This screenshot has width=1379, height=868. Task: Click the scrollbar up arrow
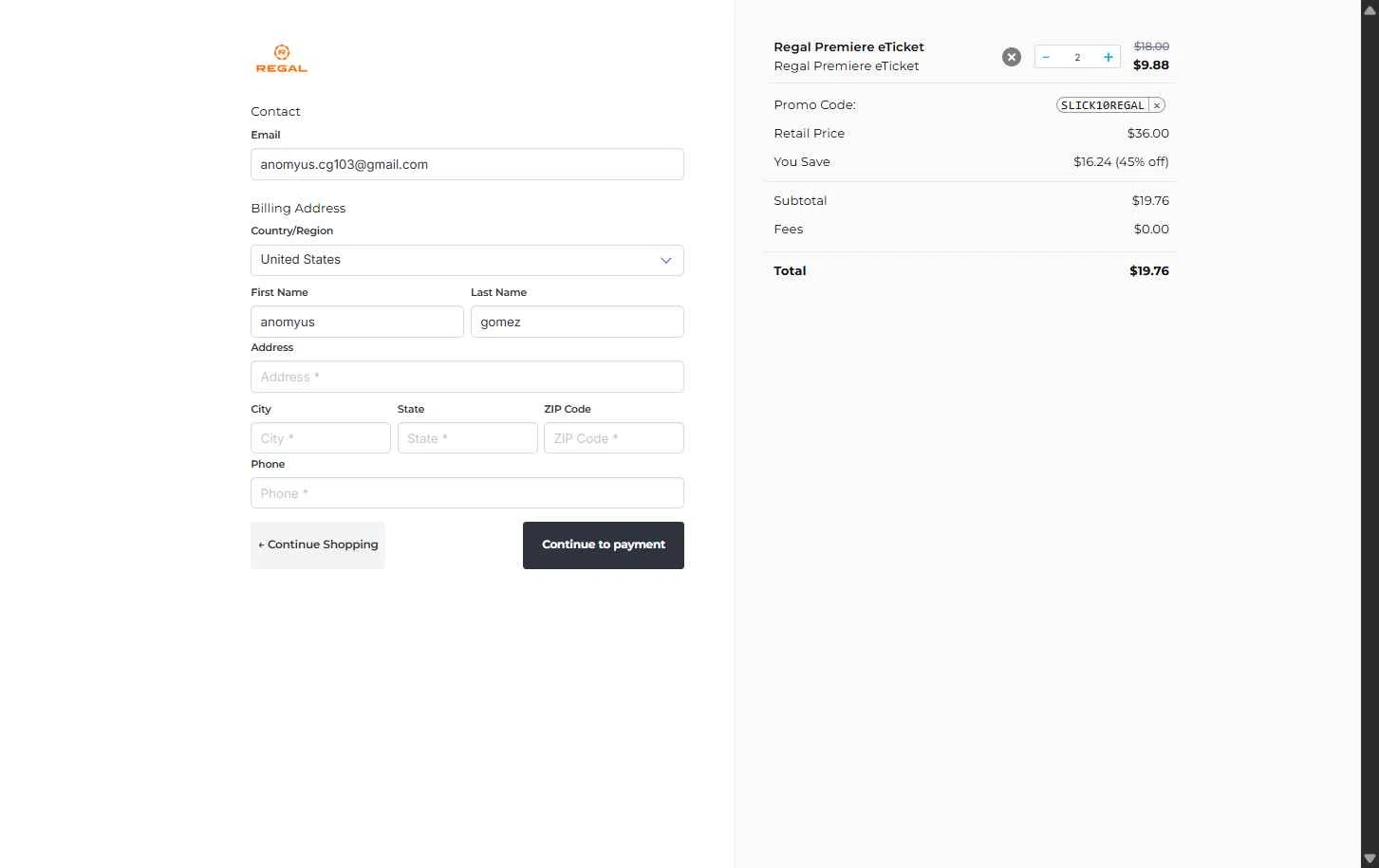click(1370, 9)
